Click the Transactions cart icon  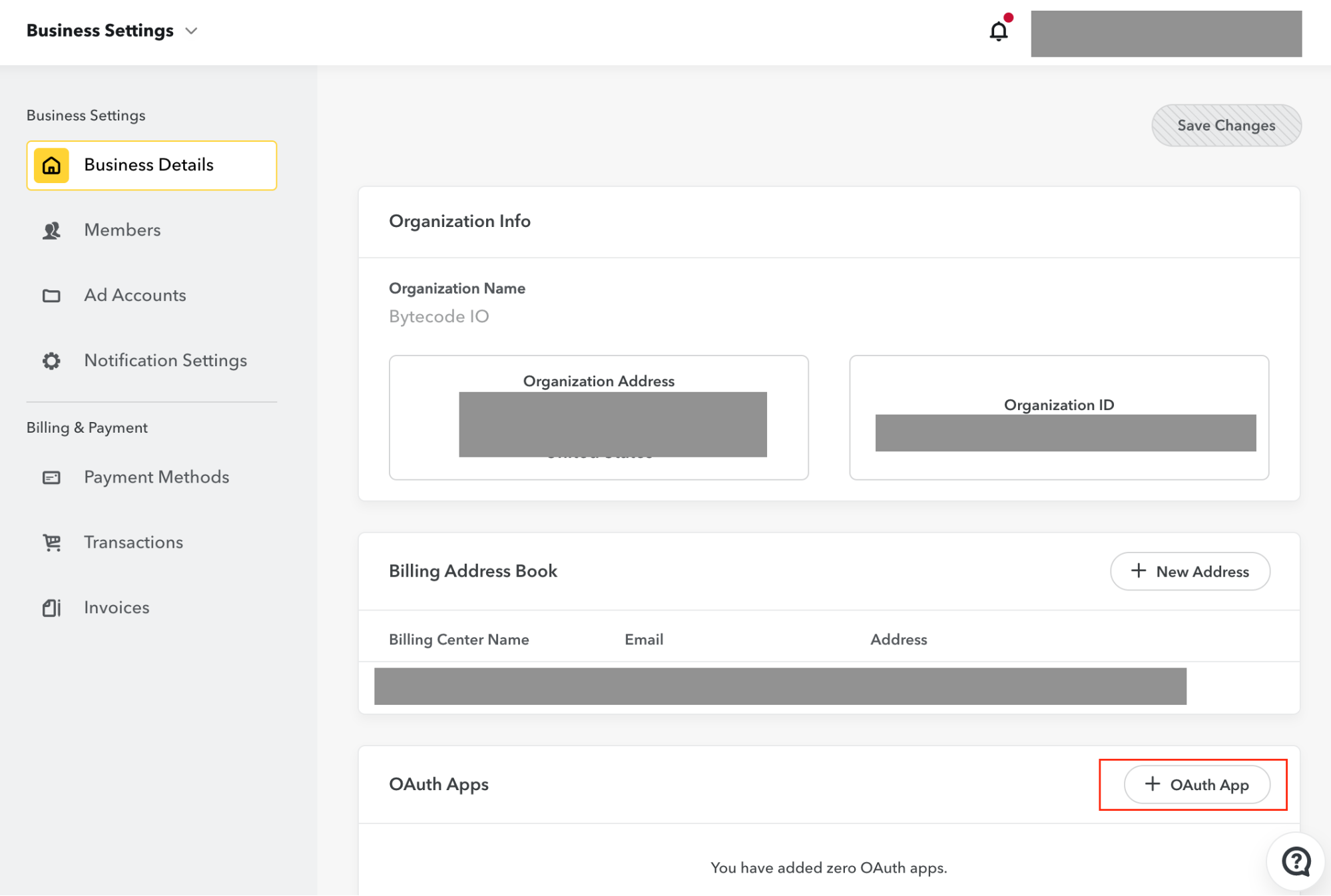(51, 543)
